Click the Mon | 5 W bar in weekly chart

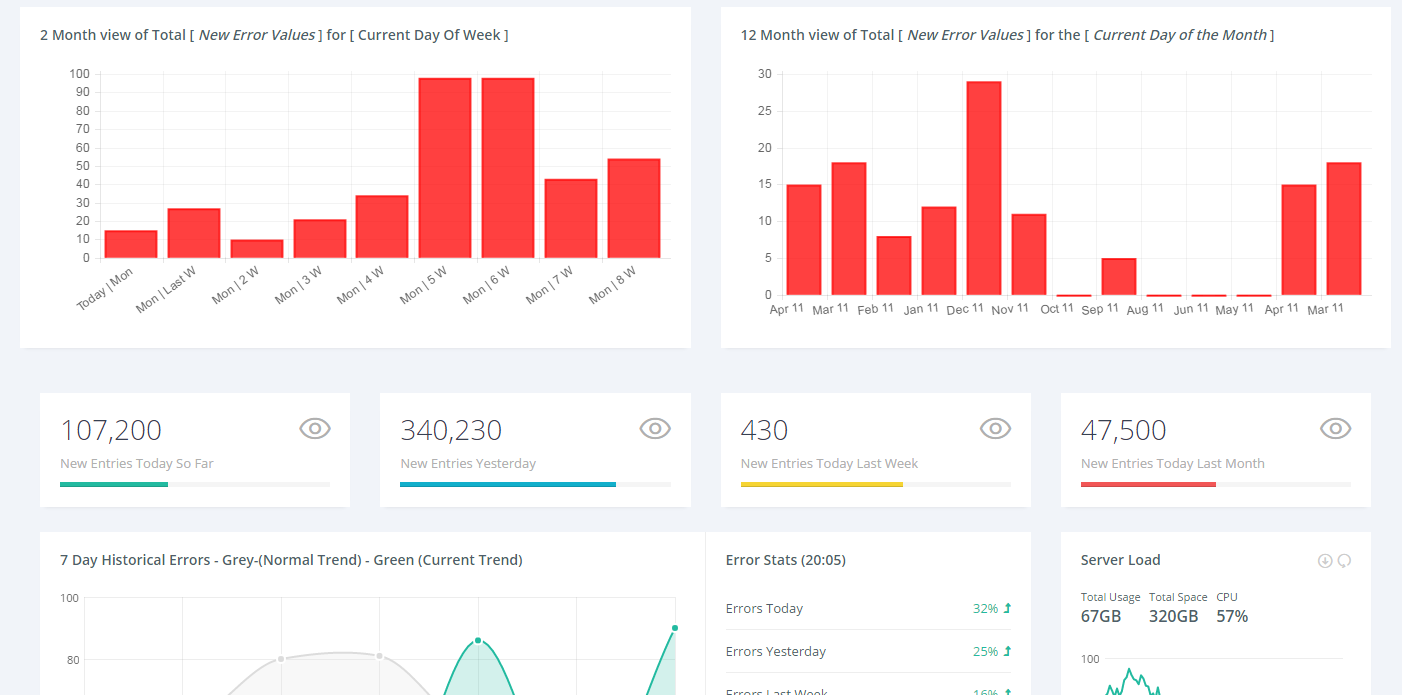click(445, 168)
